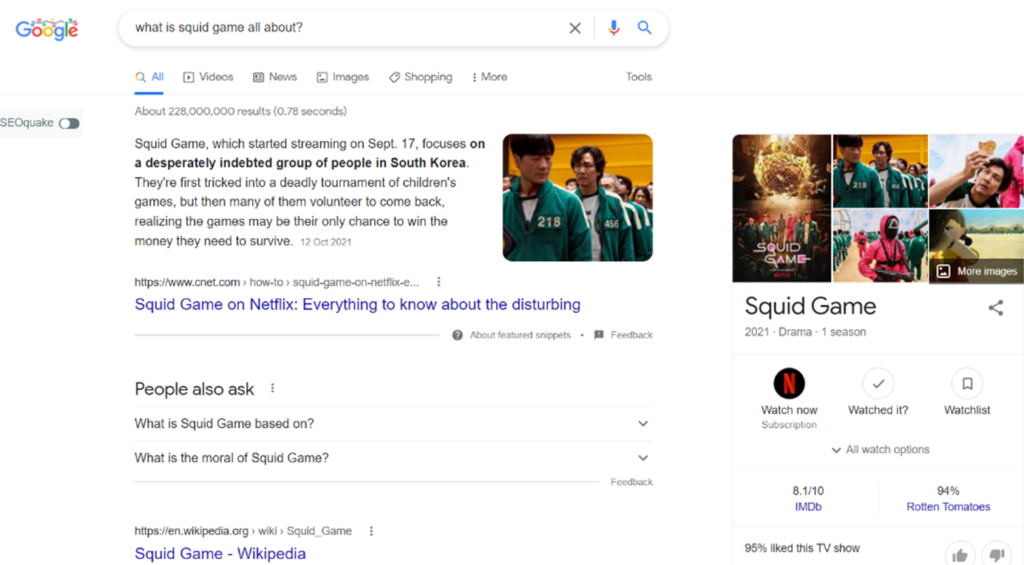Click the Netflix Watch now icon

[789, 383]
